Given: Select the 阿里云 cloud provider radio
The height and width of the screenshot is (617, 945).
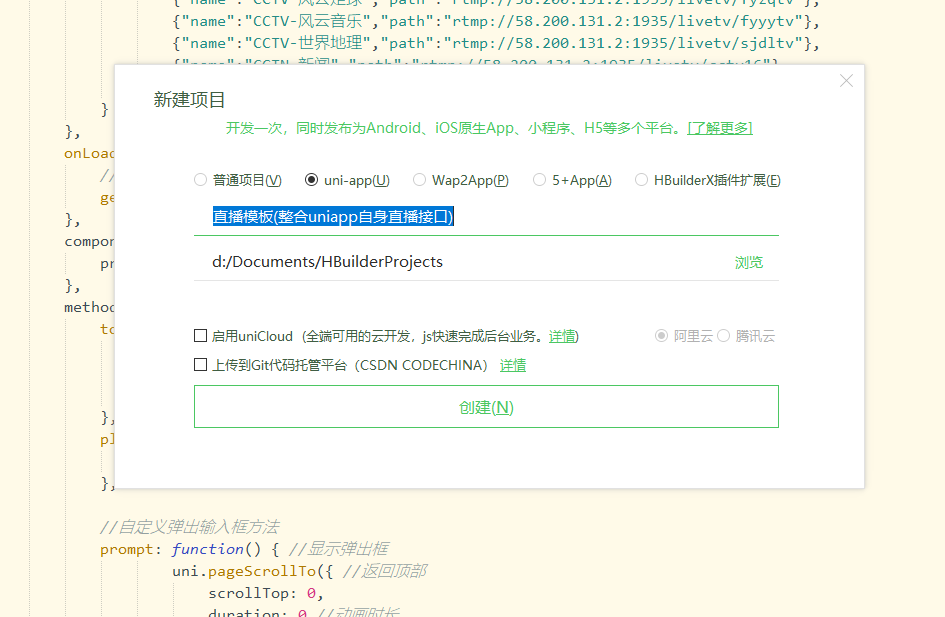Looking at the screenshot, I should (661, 336).
